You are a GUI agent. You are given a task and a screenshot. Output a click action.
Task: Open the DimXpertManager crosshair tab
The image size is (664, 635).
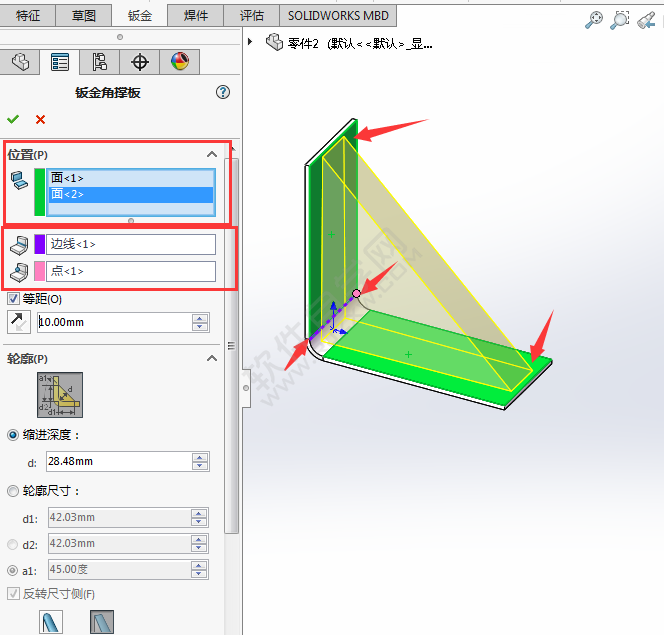pos(139,62)
